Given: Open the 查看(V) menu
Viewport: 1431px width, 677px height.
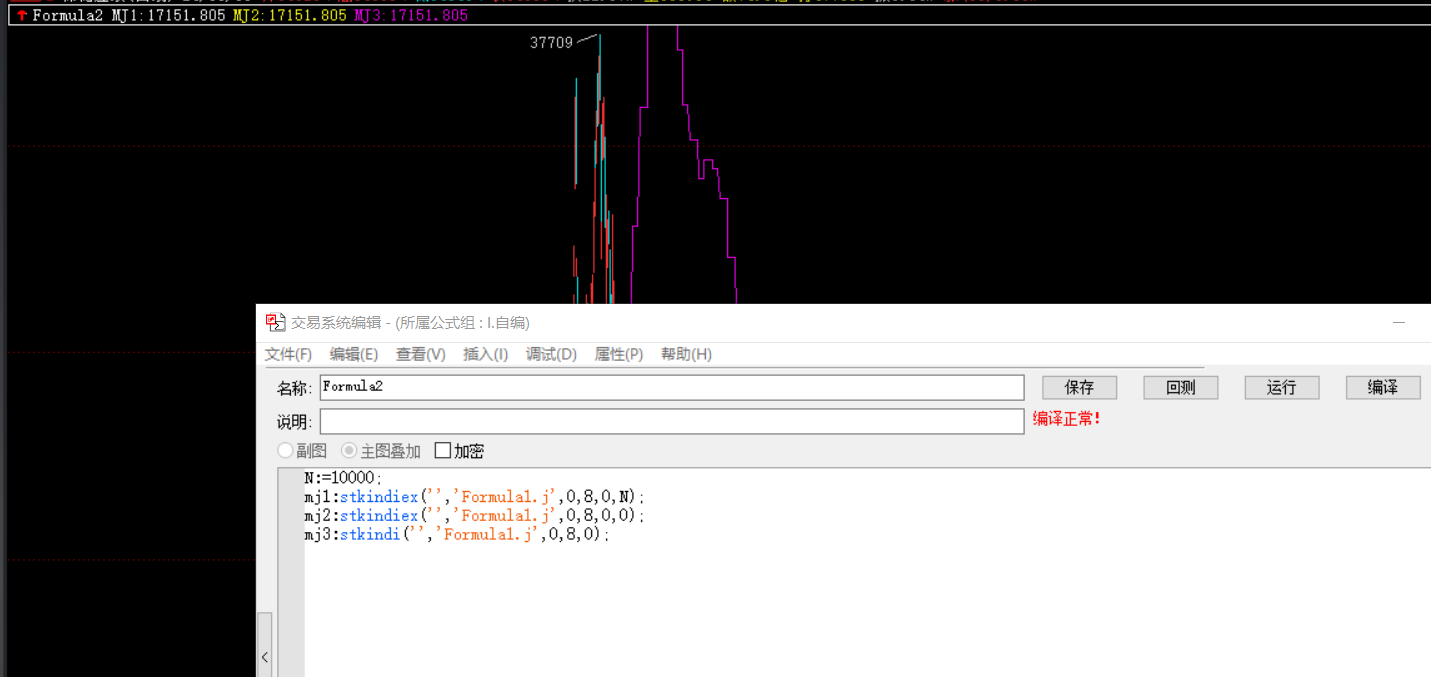Looking at the screenshot, I should point(421,354).
